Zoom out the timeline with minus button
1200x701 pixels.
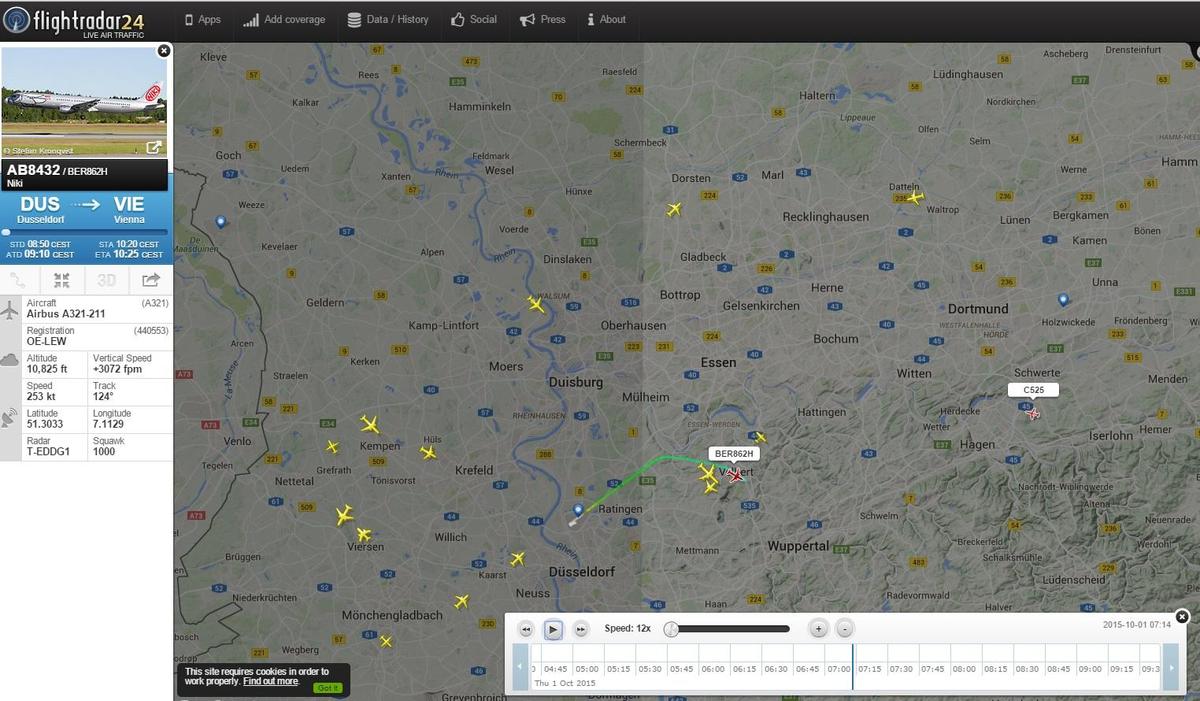tap(845, 629)
